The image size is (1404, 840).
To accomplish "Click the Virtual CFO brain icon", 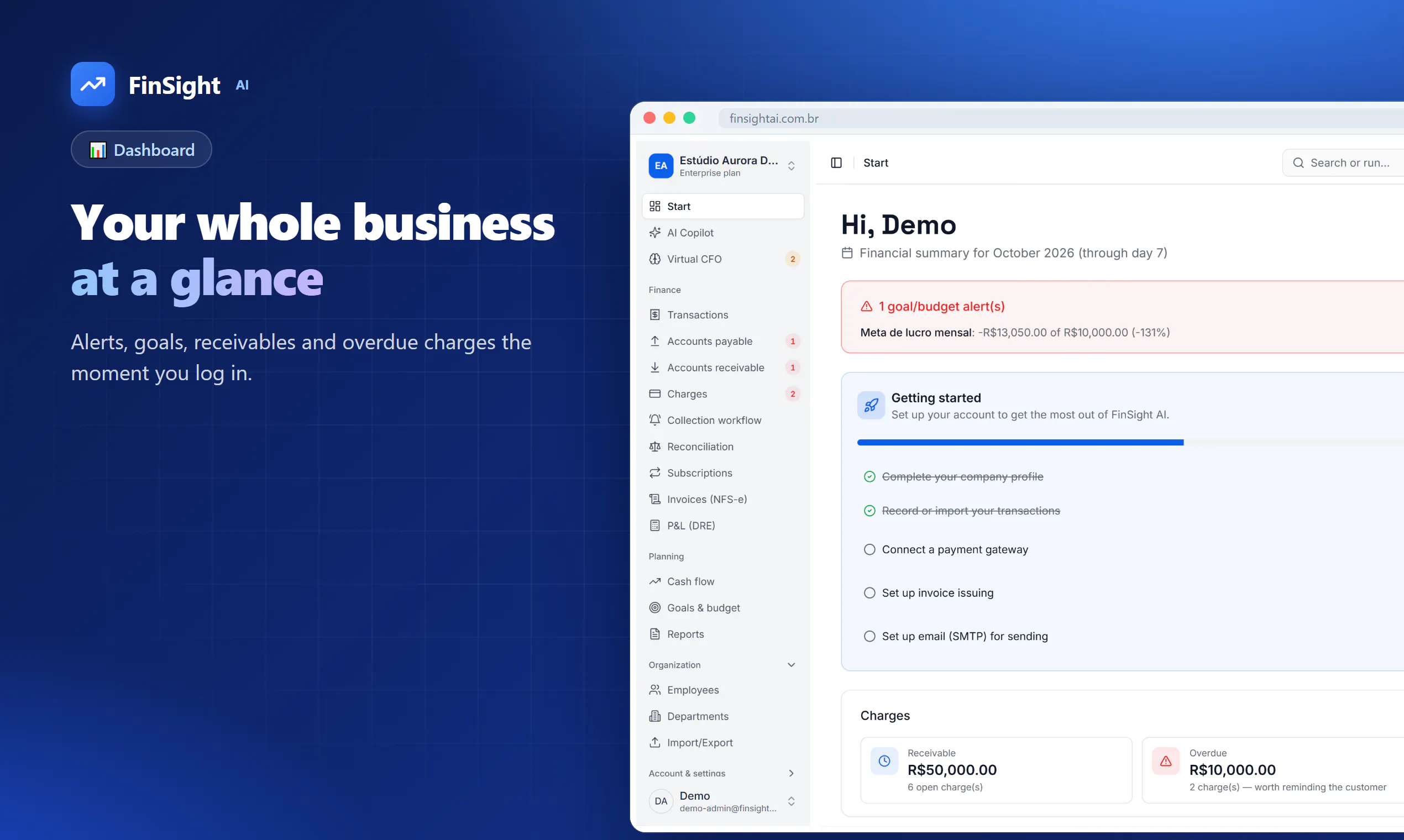I will (655, 259).
